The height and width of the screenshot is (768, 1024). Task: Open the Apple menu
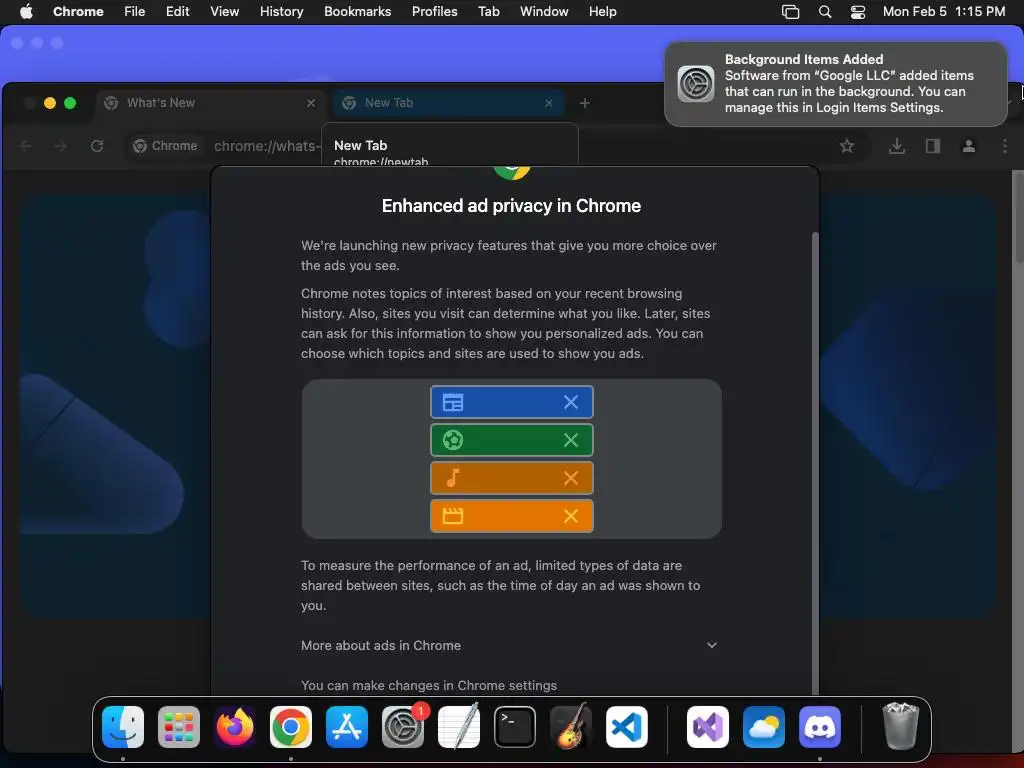pyautogui.click(x=26, y=12)
